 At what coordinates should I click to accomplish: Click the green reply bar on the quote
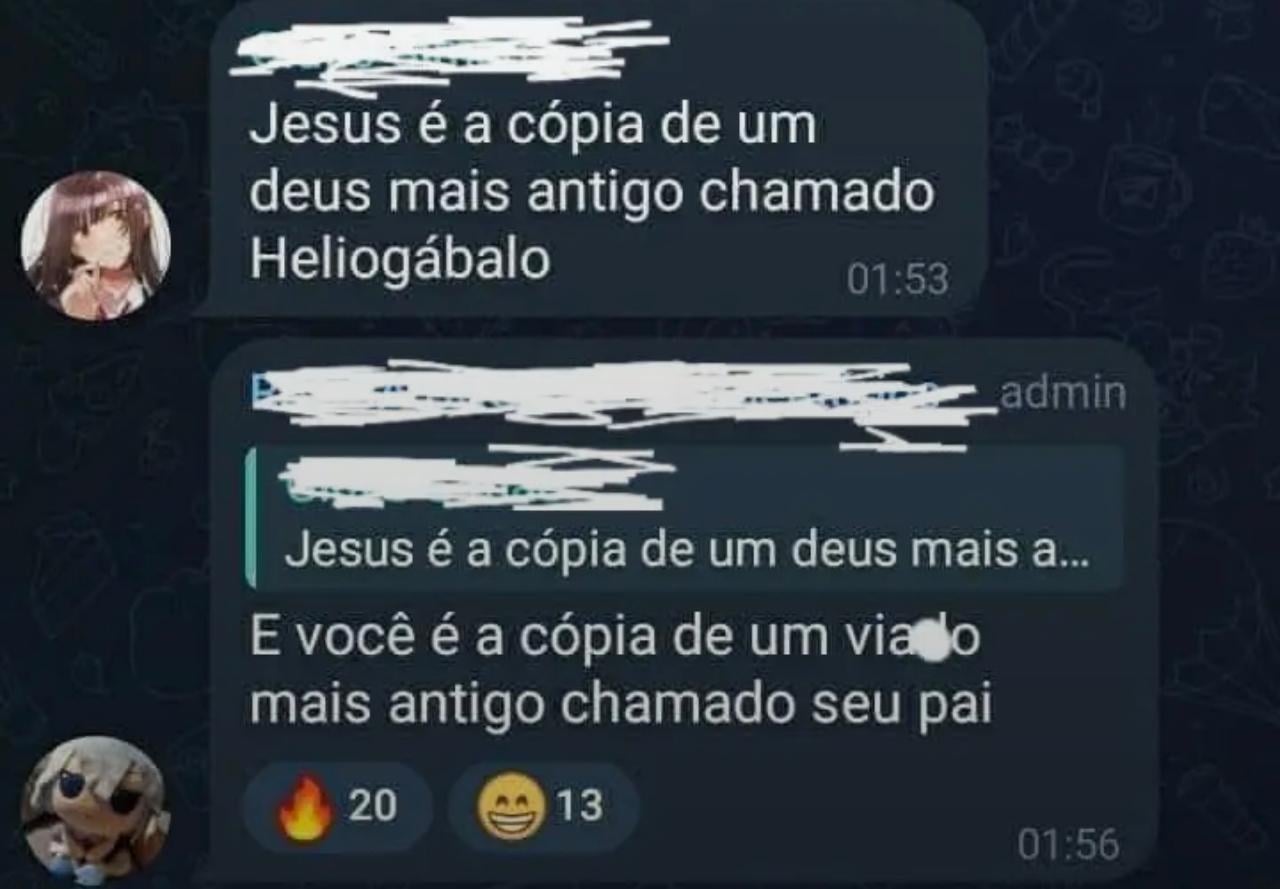click(250, 518)
